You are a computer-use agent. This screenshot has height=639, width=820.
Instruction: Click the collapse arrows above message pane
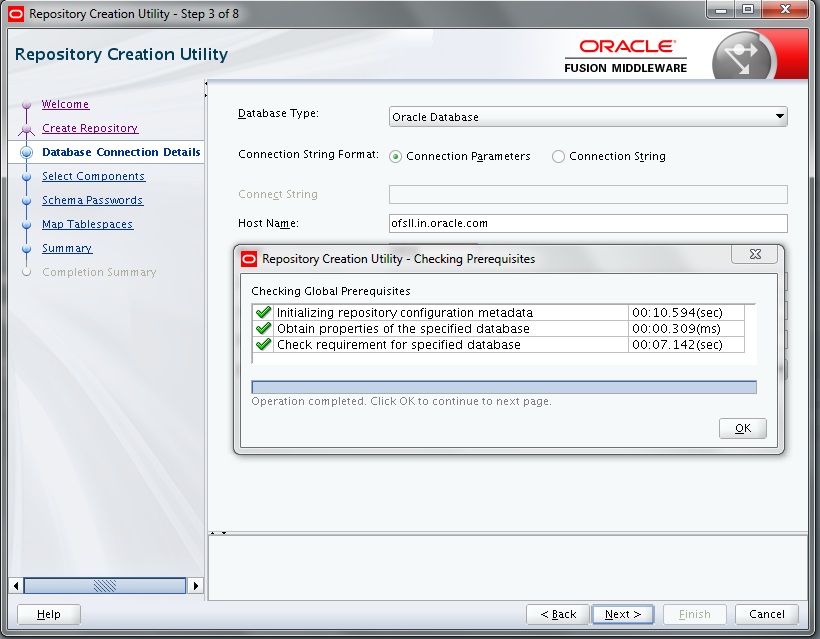tap(218, 533)
